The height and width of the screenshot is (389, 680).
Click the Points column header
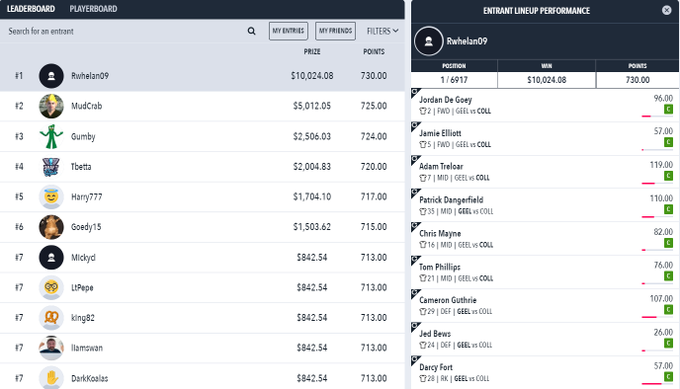pos(374,52)
